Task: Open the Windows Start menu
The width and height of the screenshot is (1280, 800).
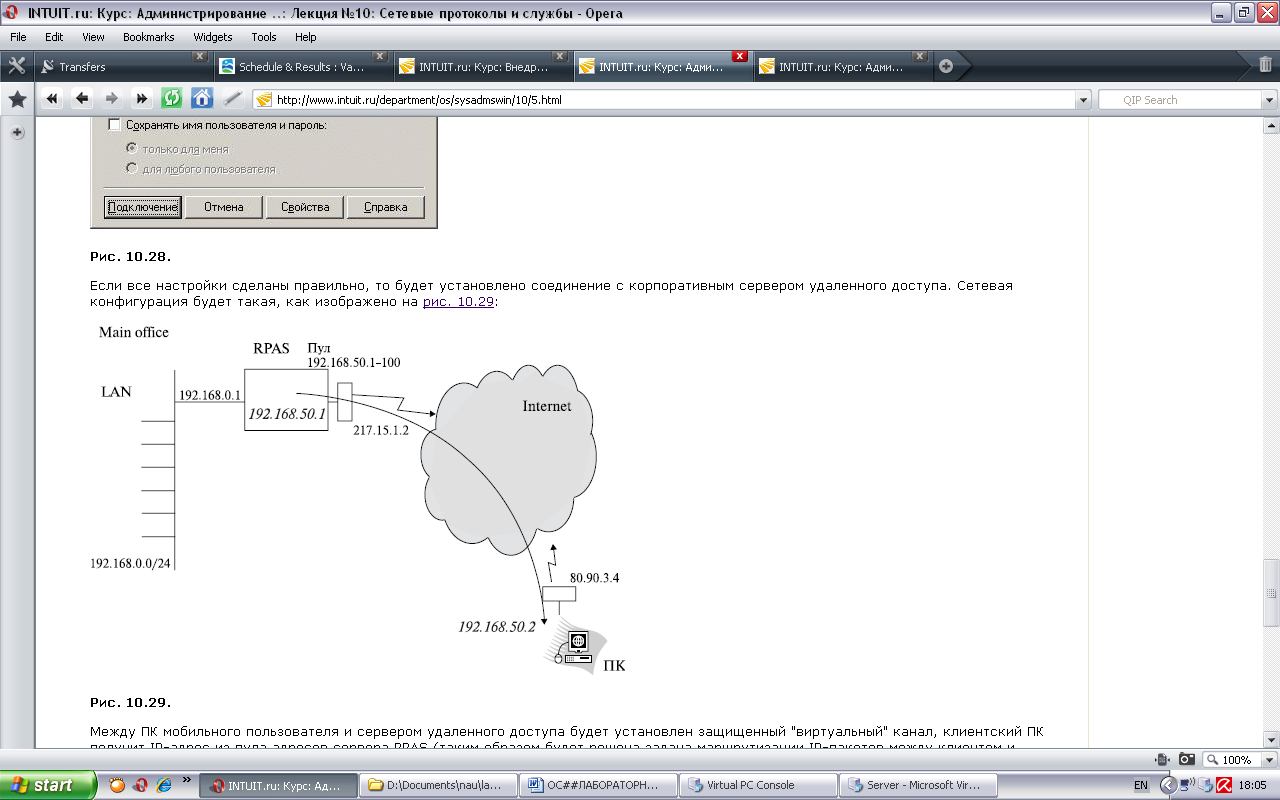Action: pyautogui.click(x=48, y=785)
